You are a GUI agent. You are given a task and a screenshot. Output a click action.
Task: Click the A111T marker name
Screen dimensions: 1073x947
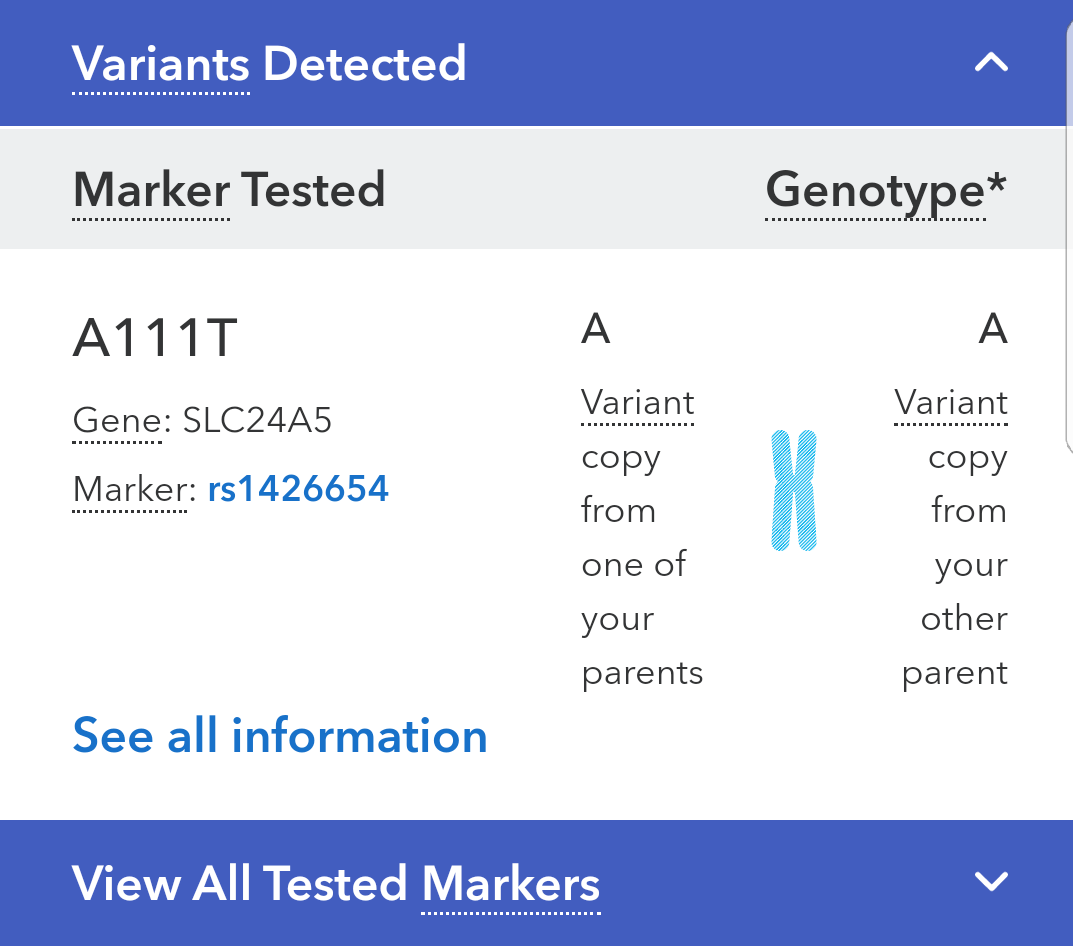[155, 337]
